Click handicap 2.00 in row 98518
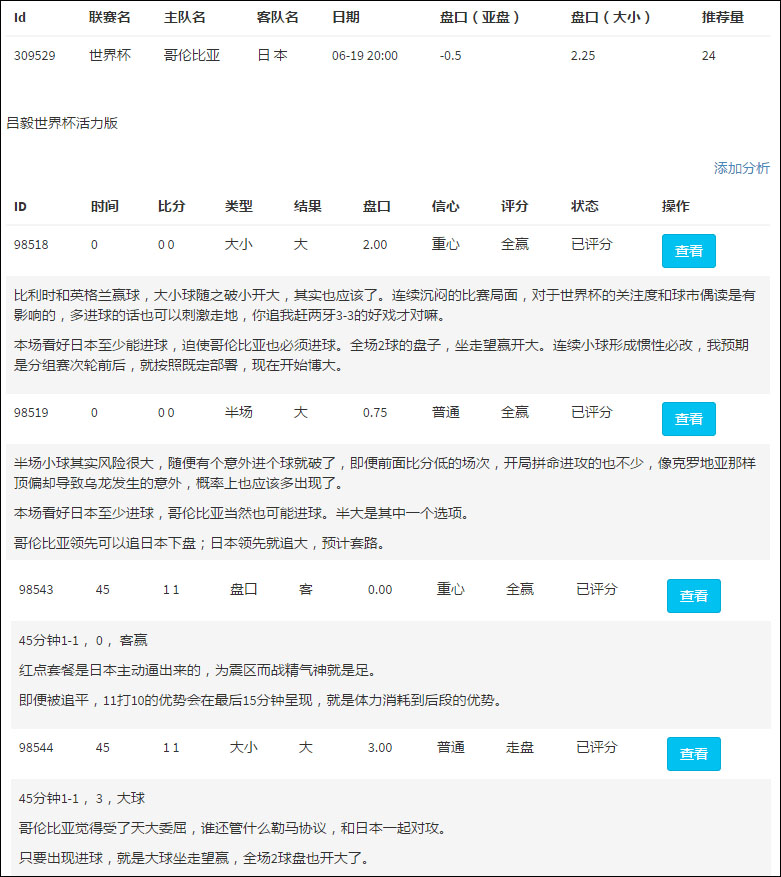 (375, 244)
